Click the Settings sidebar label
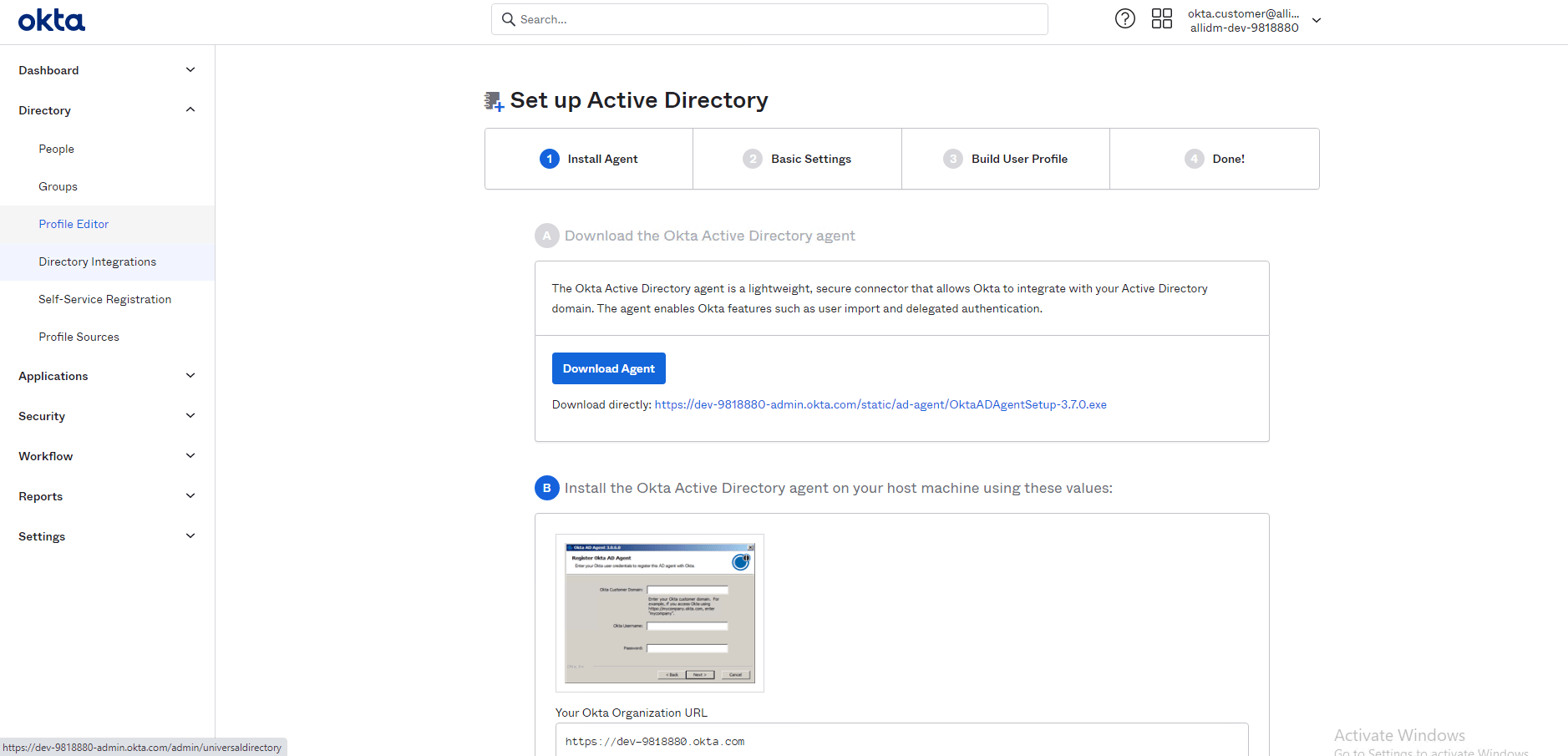Image resolution: width=1568 pixels, height=756 pixels. pos(42,536)
